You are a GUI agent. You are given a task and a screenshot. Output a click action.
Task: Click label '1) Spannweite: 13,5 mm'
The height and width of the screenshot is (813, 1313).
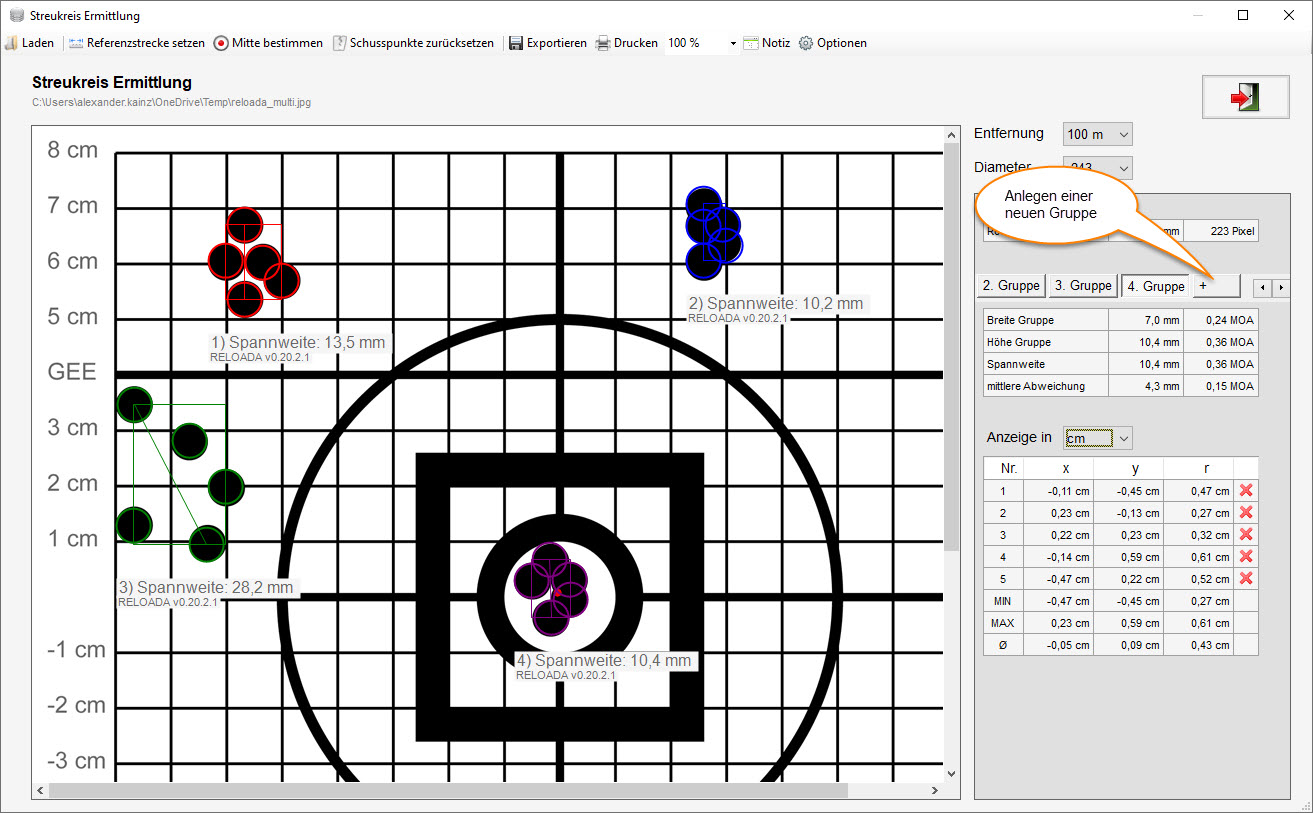[297, 342]
